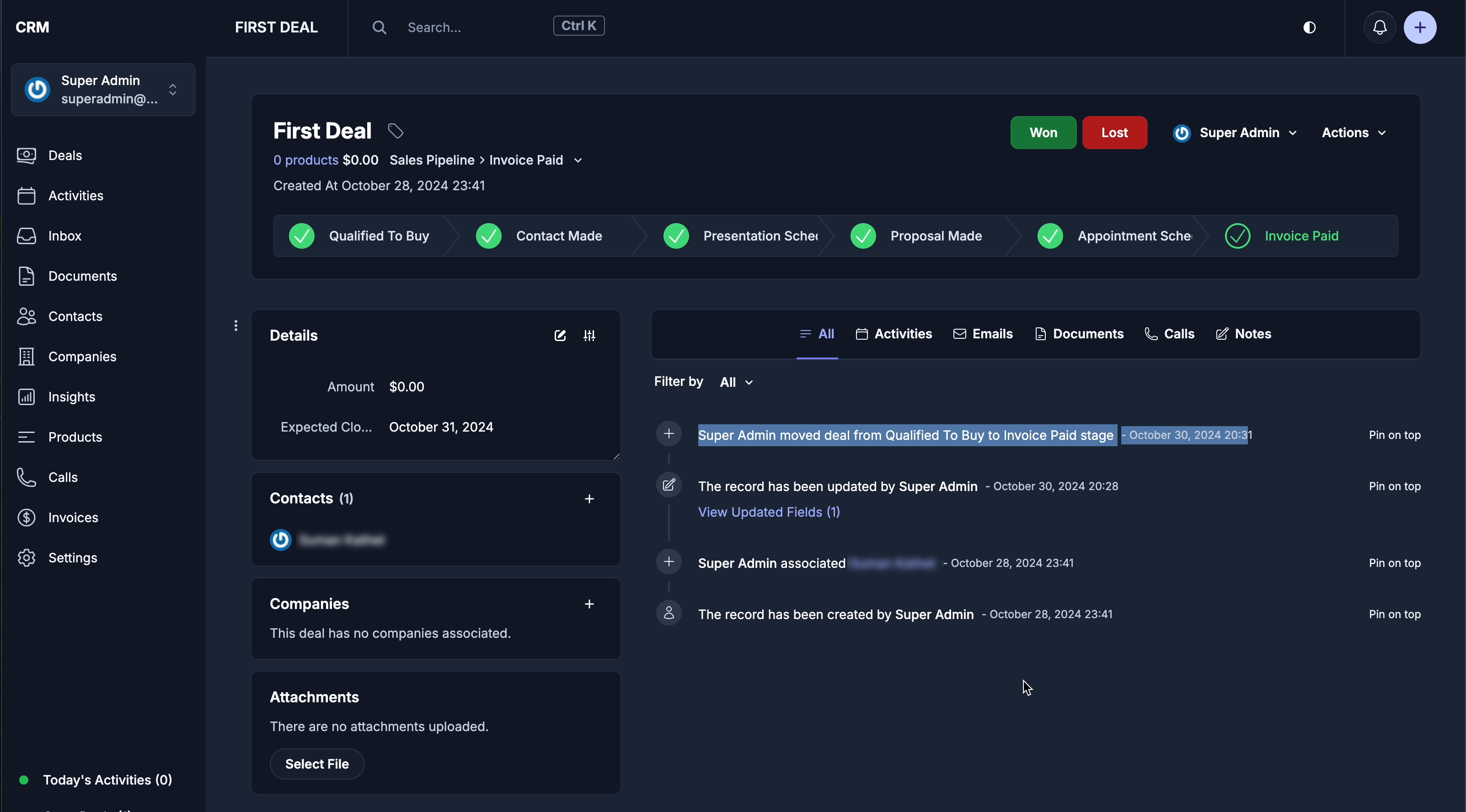1466x812 pixels.
Task: Click the CRM logo text
Action: tap(32, 27)
